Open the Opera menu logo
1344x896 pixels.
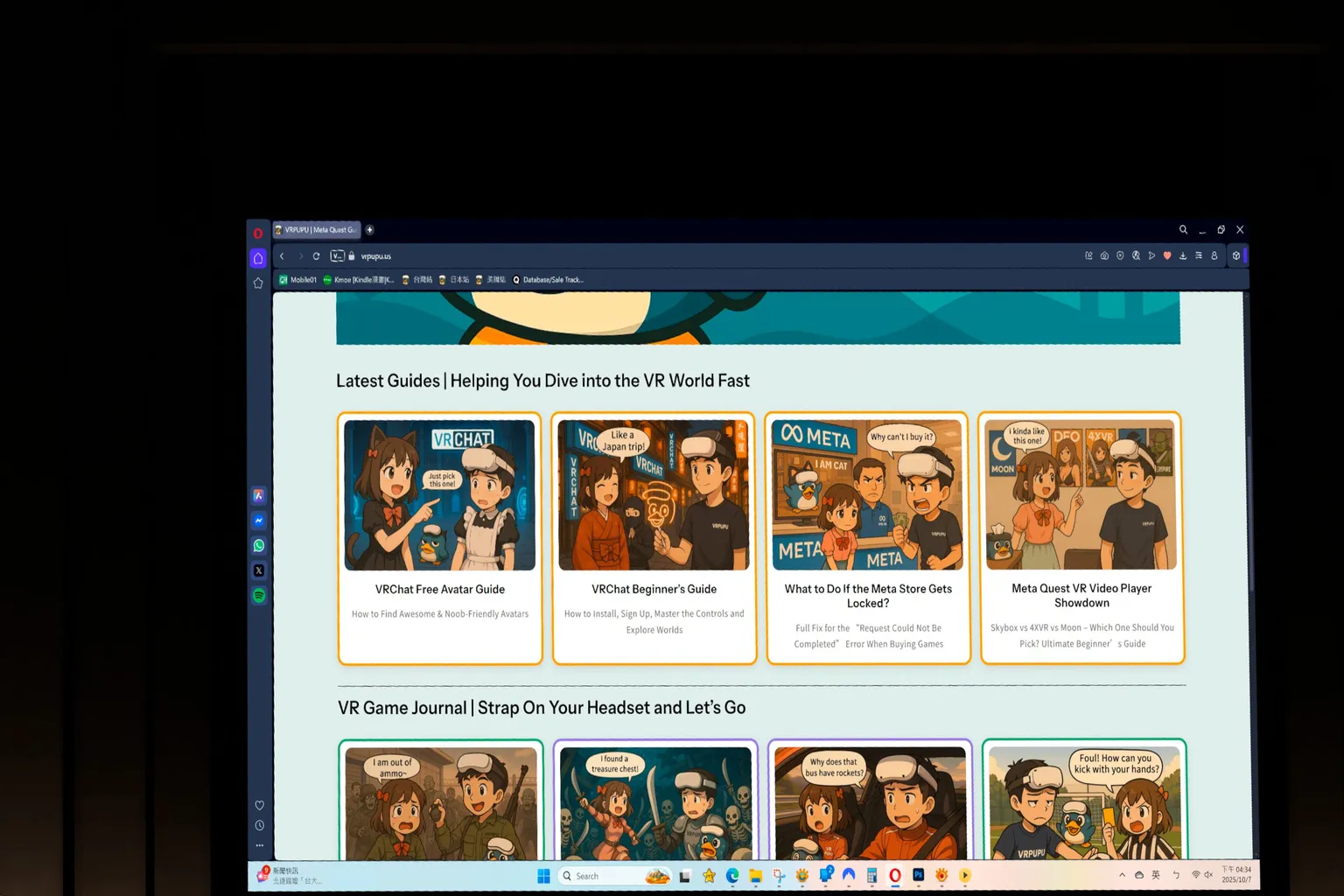click(x=258, y=233)
